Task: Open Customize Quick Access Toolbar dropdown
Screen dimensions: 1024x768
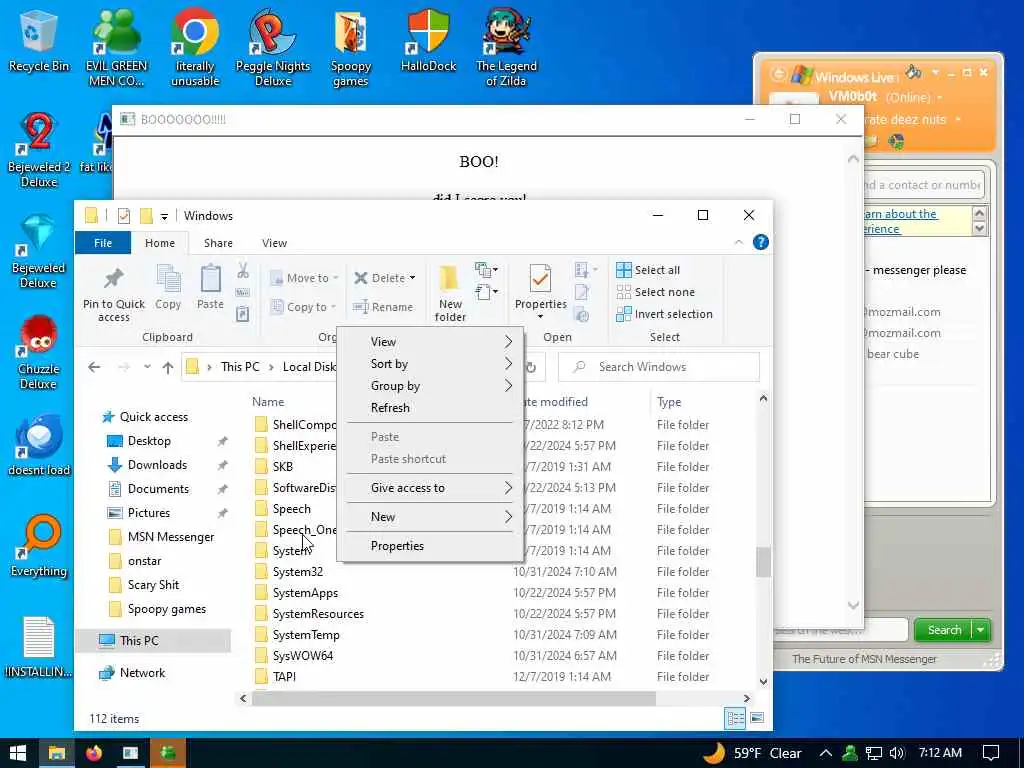Action: tap(165, 216)
